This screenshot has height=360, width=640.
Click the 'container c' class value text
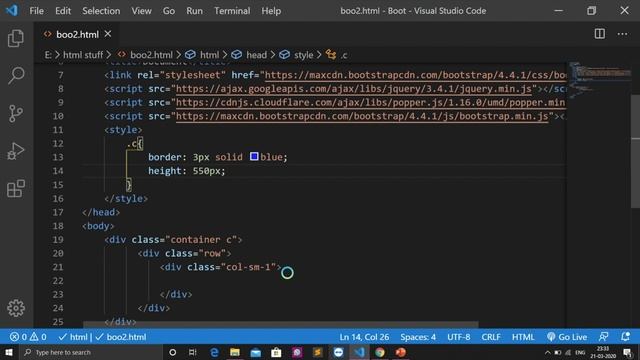pos(201,240)
